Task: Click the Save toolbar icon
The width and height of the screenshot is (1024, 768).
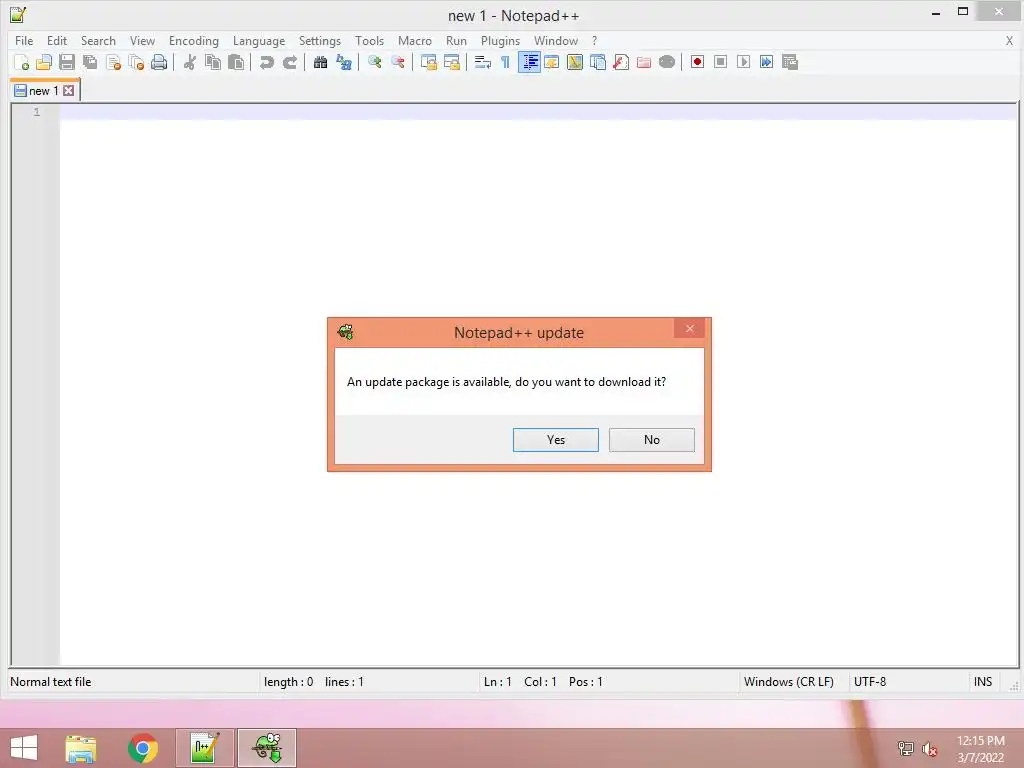Action: click(x=67, y=62)
